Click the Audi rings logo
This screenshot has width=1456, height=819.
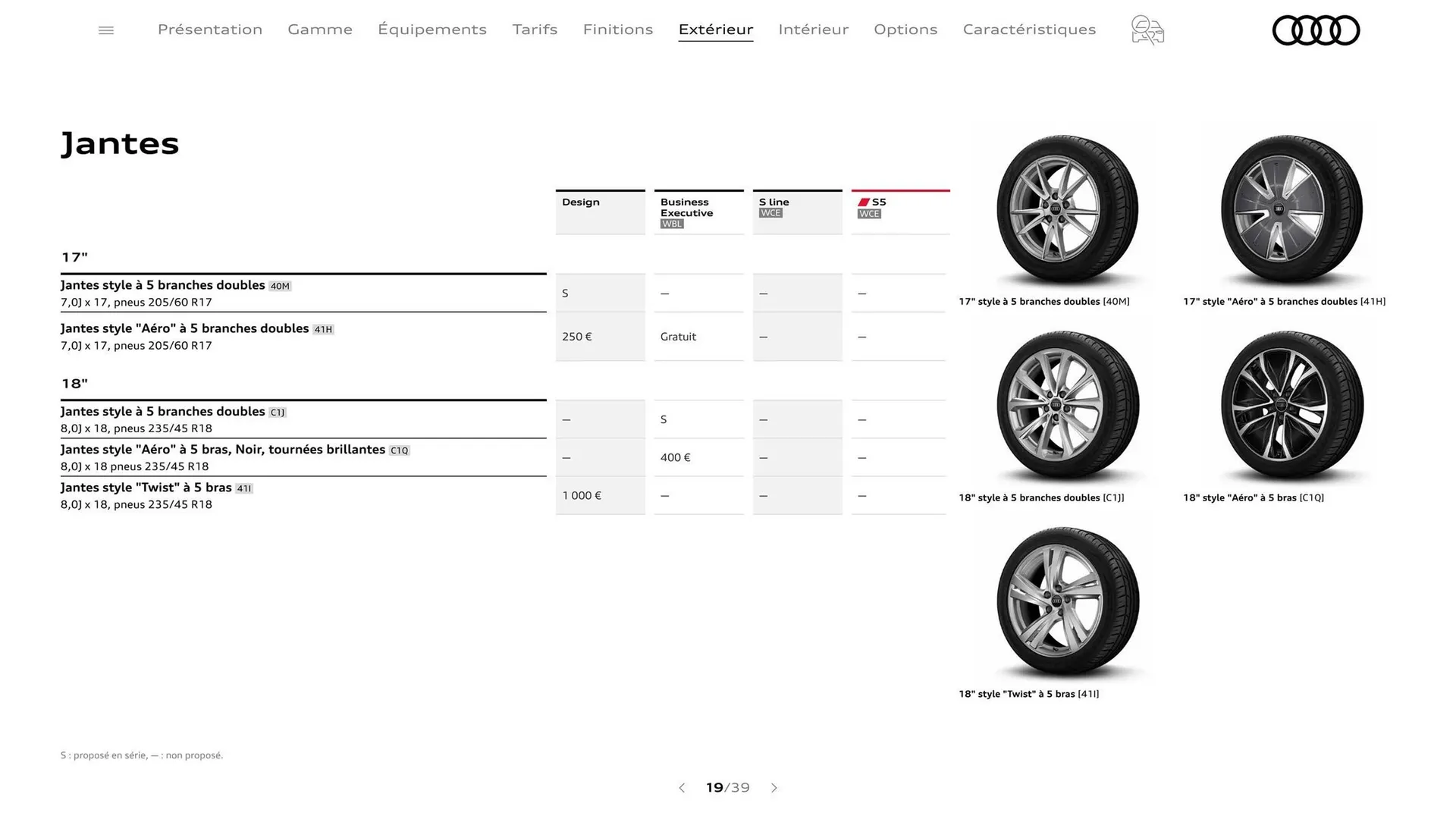pos(1316,30)
